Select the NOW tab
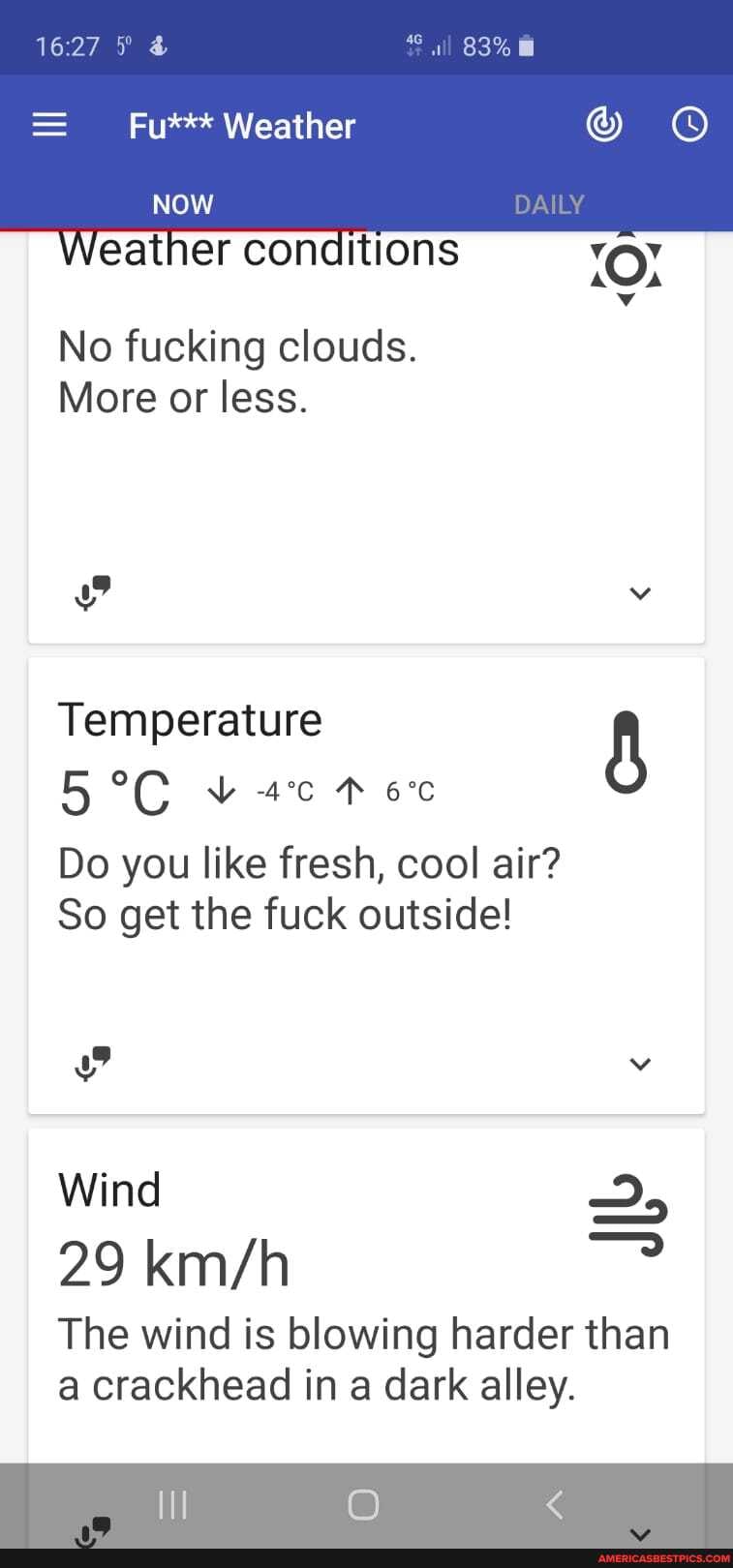This screenshot has width=733, height=1568. [x=183, y=204]
